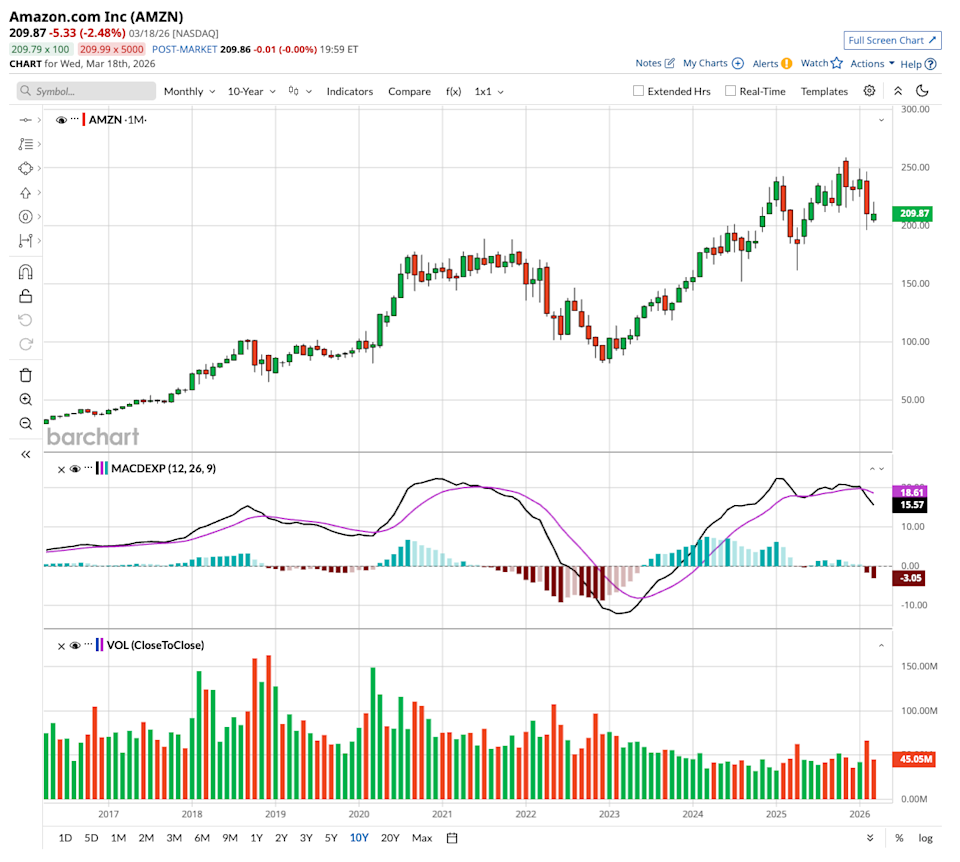Open chart settings gear icon

coord(870,91)
